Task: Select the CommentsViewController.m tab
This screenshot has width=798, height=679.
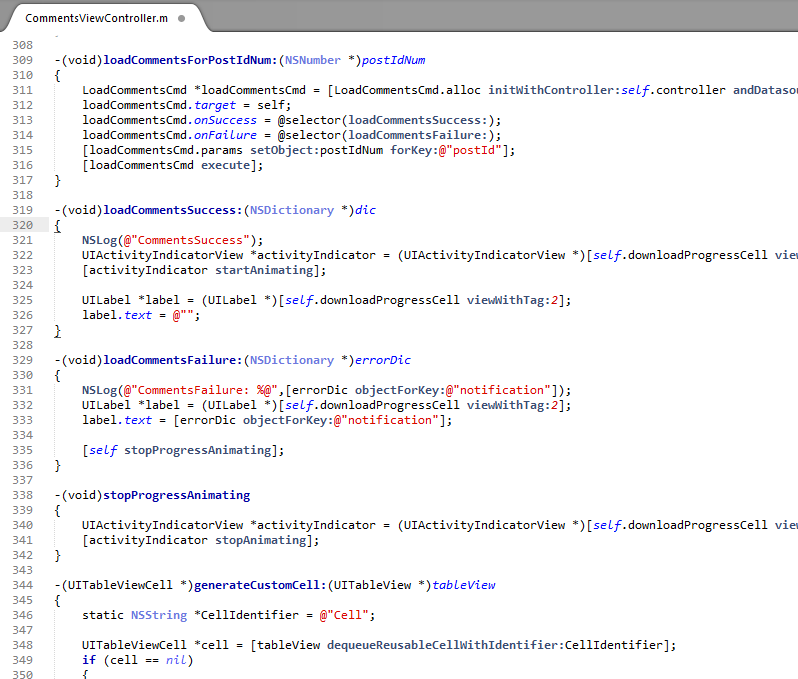Action: [x=97, y=18]
